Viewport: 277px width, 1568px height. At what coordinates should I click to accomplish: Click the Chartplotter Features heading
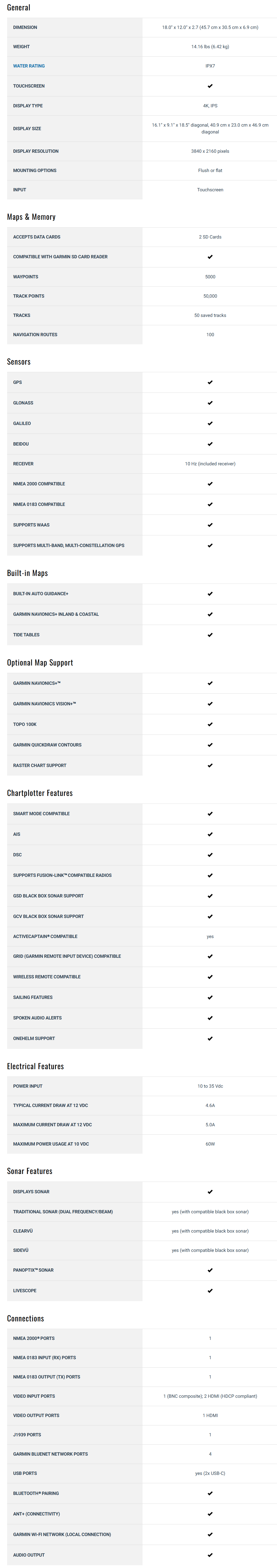tap(40, 793)
